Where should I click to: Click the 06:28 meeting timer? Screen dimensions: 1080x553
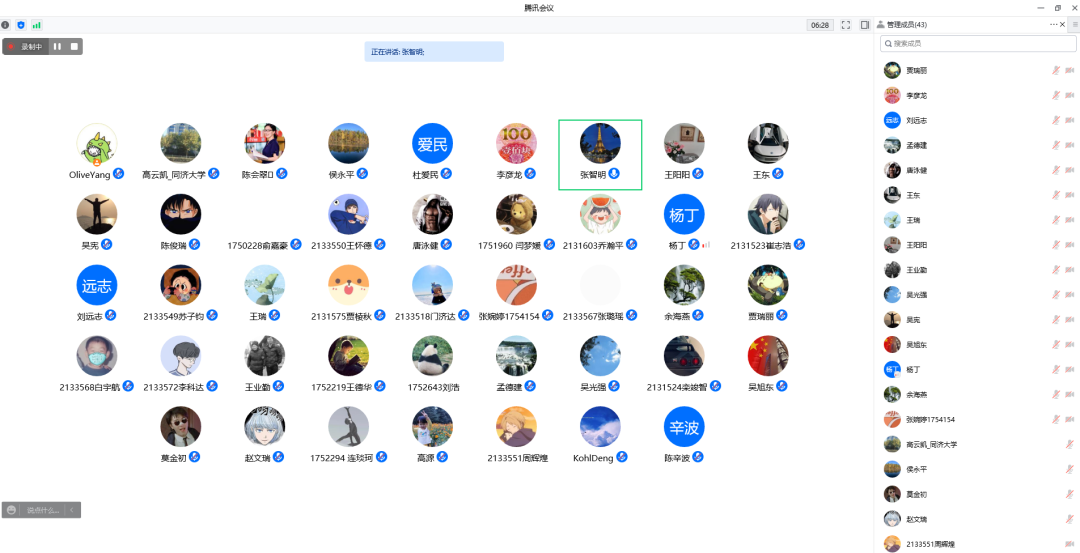pos(820,24)
